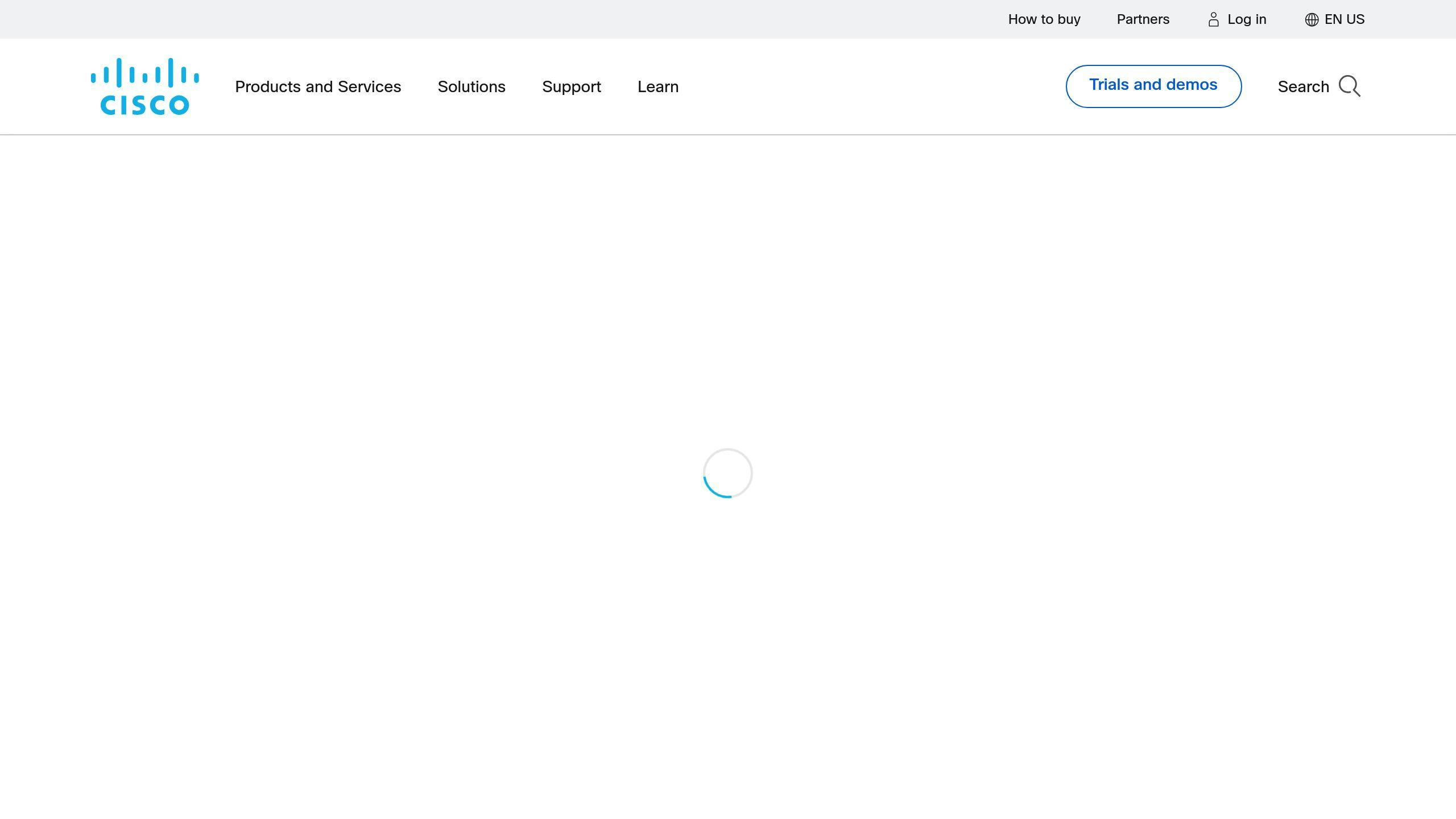Viewport: 1456px width, 819px height.
Task: Click the loading spinner indicator
Action: point(727,473)
